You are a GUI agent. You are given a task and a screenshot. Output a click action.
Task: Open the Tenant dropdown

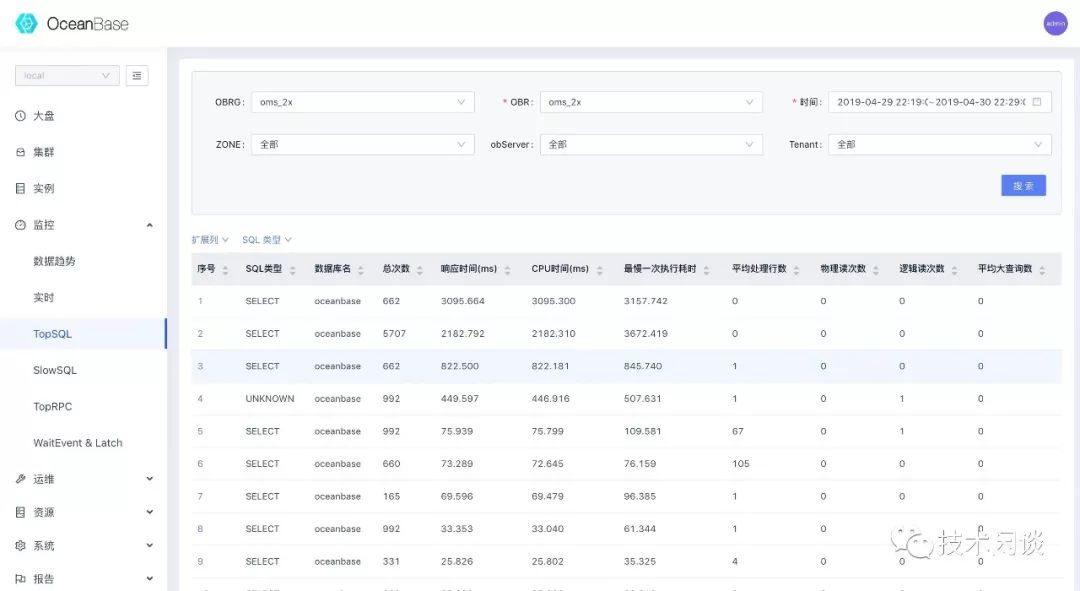pos(939,145)
